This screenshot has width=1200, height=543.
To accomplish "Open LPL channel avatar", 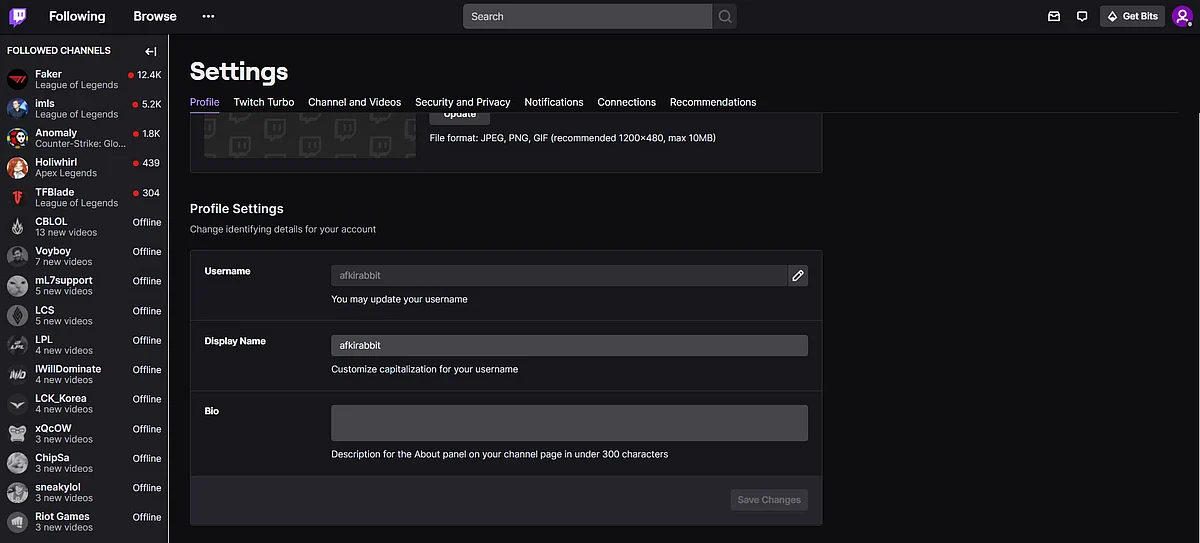I will 18,344.
